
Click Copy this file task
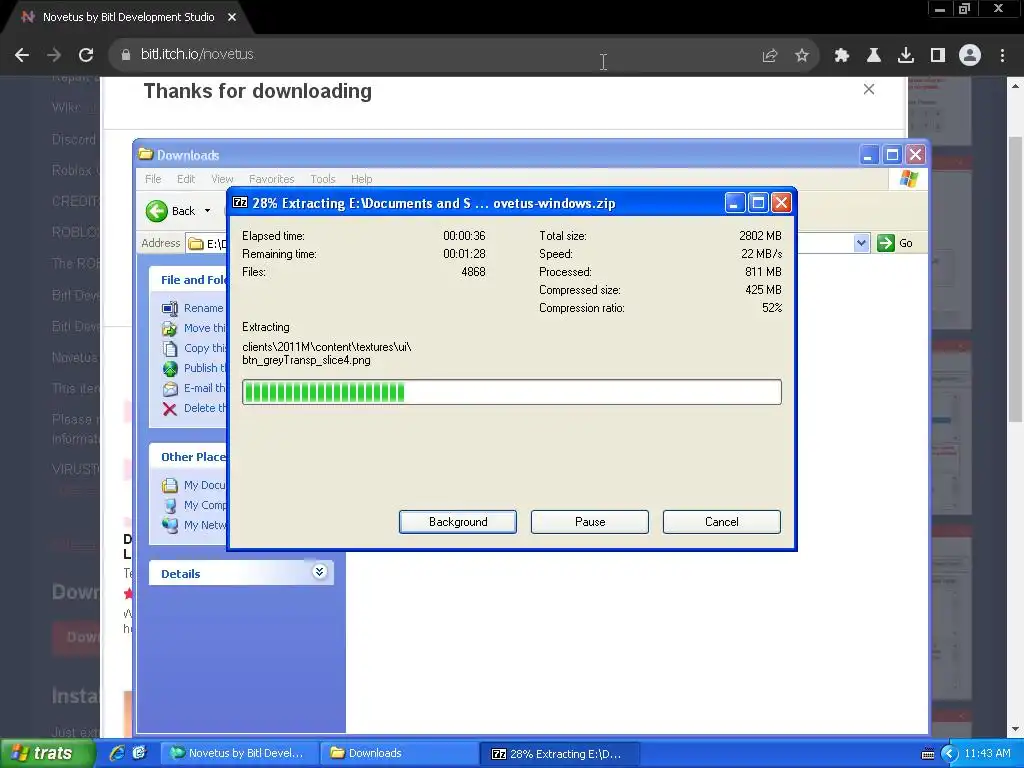click(x=205, y=348)
